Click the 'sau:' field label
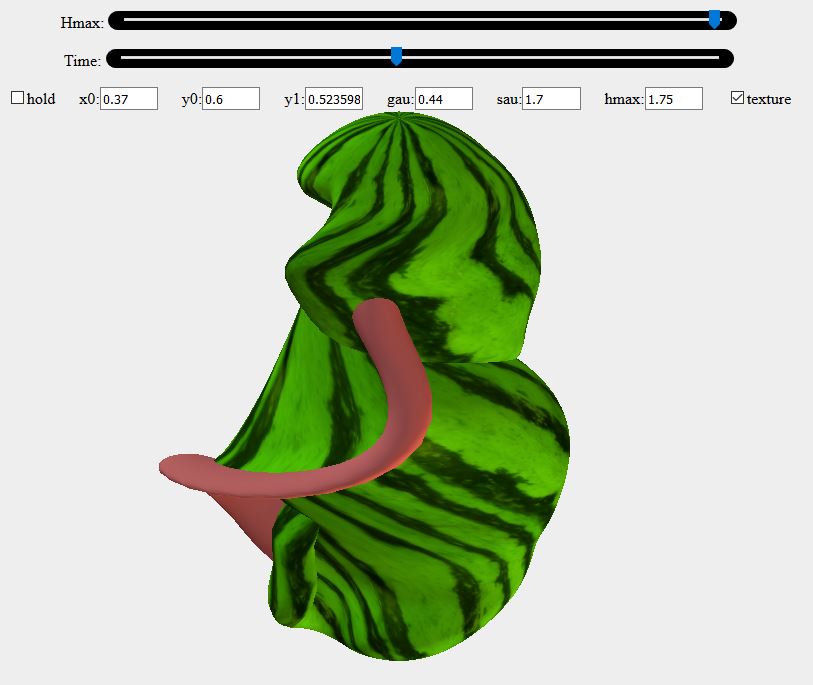Viewport: 813px width, 685px height. [x=509, y=99]
